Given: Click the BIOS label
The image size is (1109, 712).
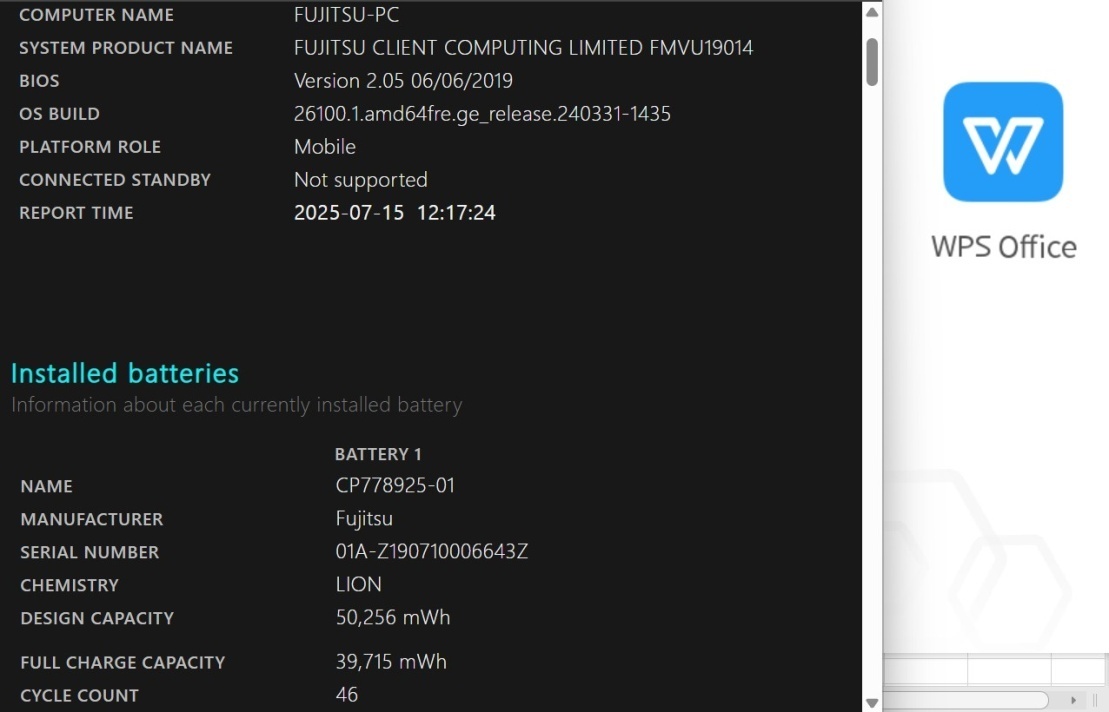Looking at the screenshot, I should tap(39, 81).
